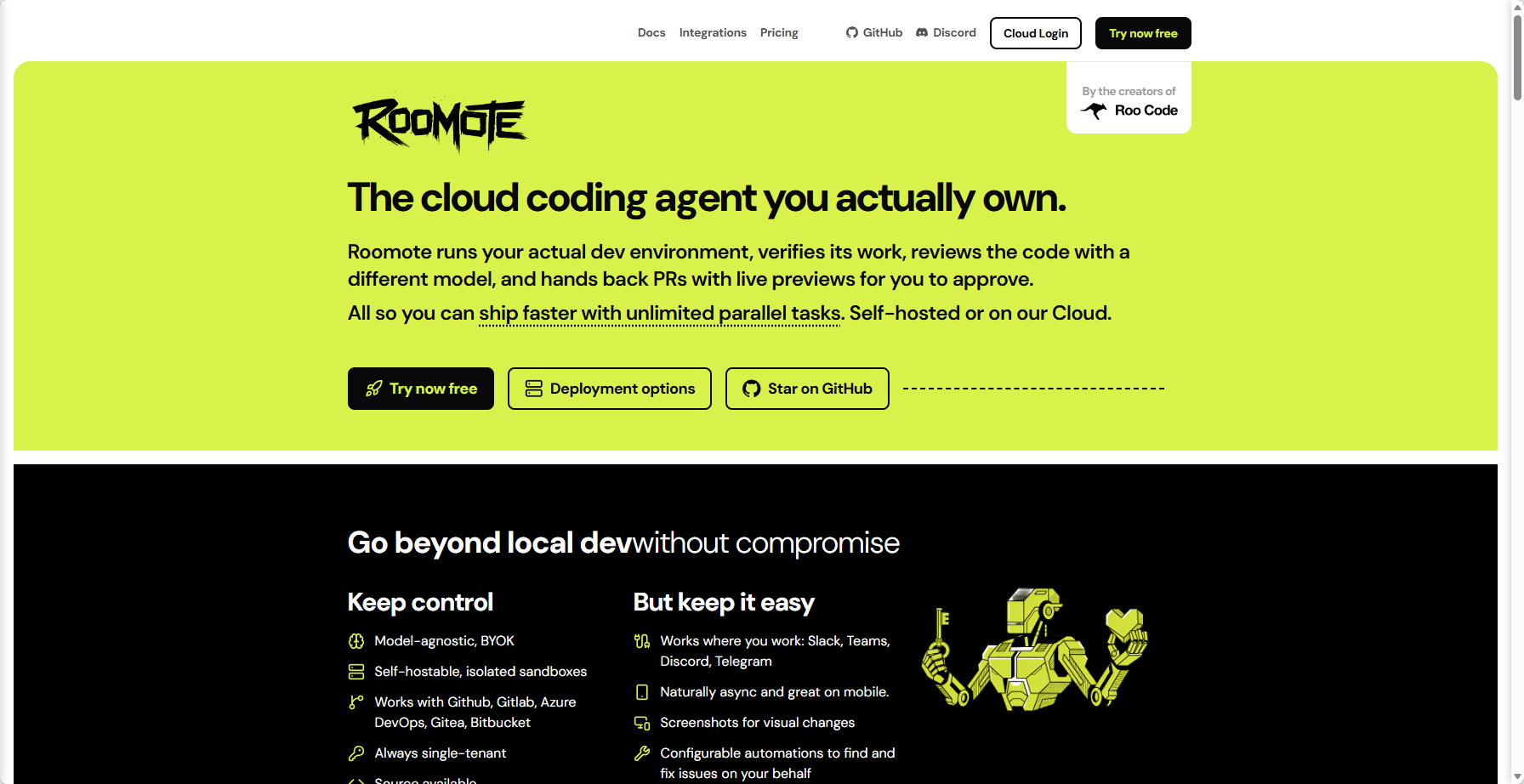Open Deployment options

[x=610, y=389]
